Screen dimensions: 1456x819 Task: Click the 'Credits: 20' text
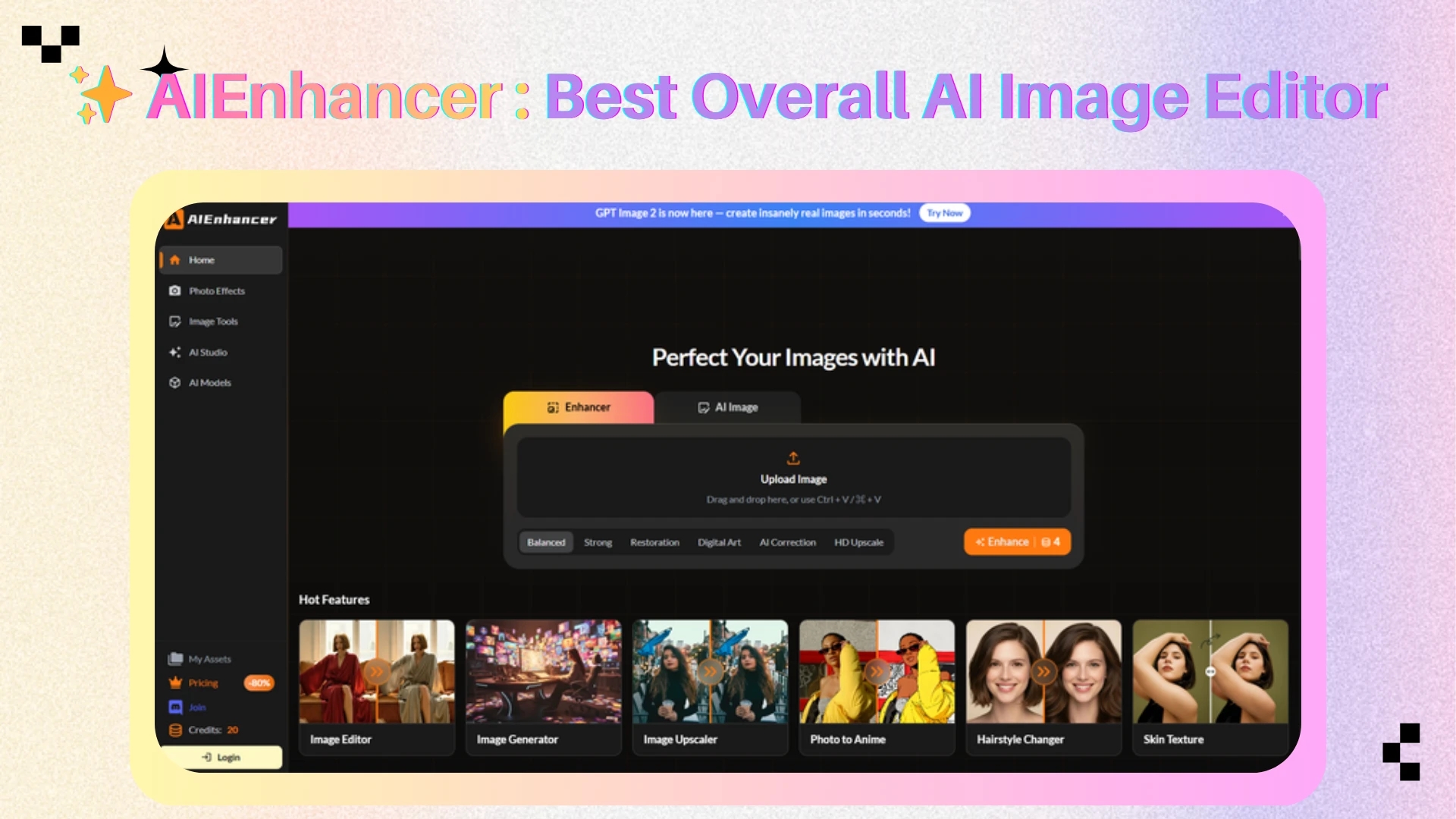(x=213, y=730)
